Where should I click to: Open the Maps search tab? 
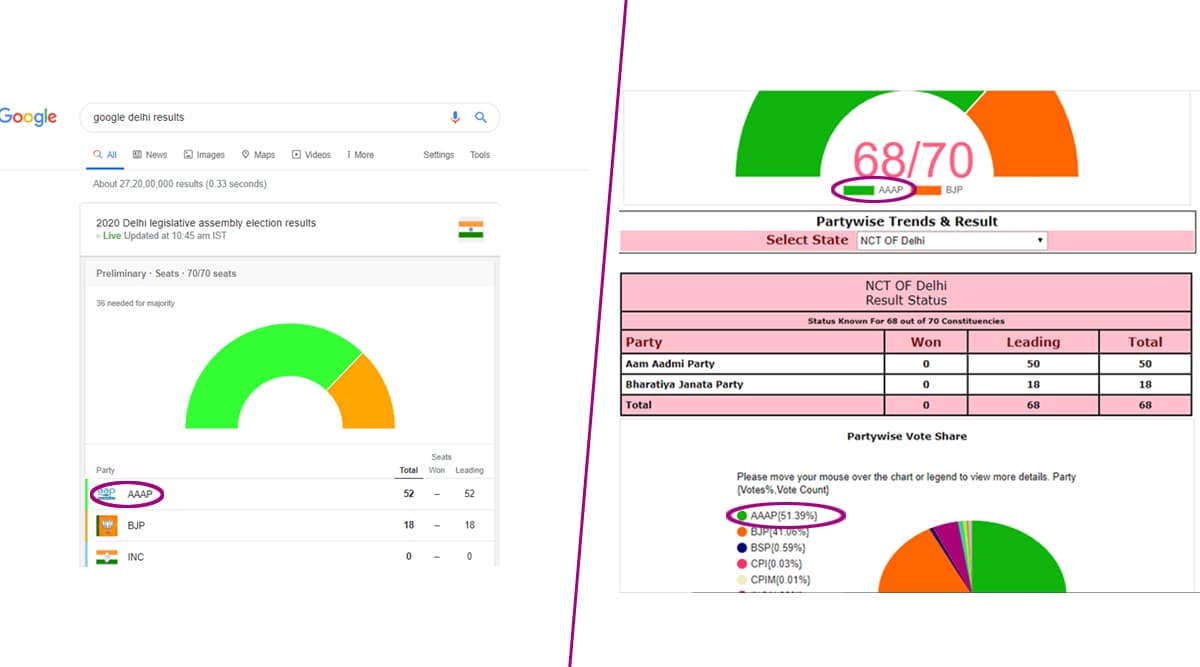click(258, 155)
